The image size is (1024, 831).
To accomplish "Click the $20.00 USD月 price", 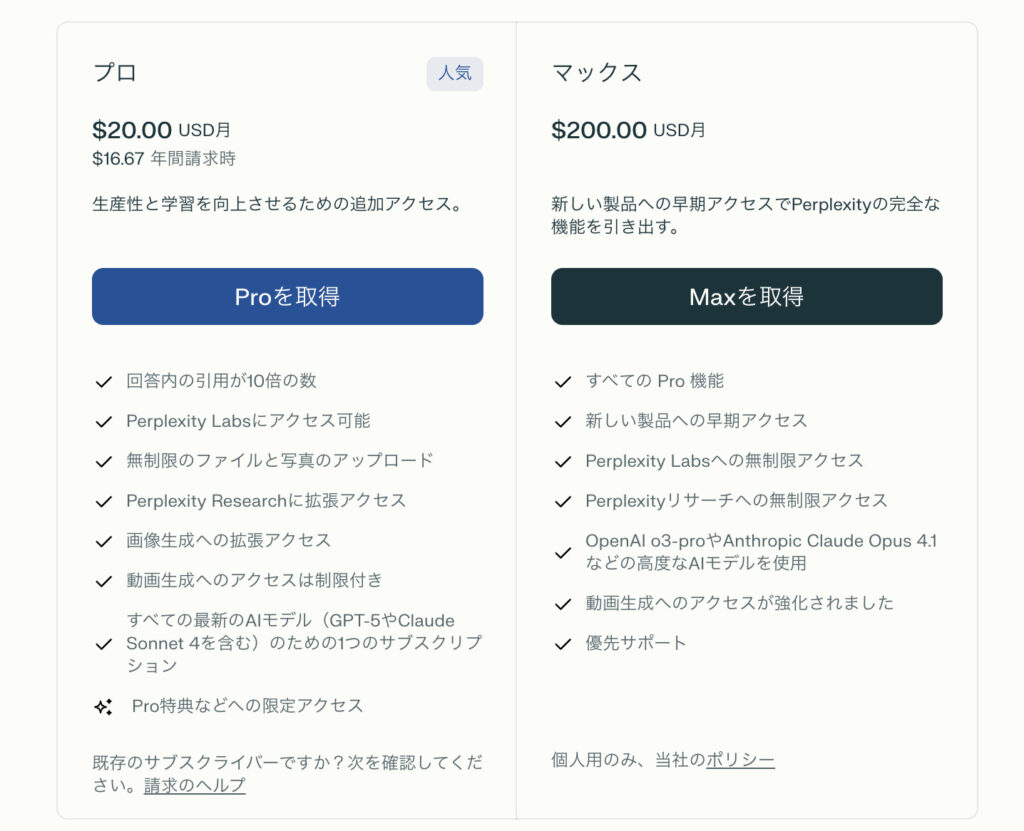I will point(161,130).
